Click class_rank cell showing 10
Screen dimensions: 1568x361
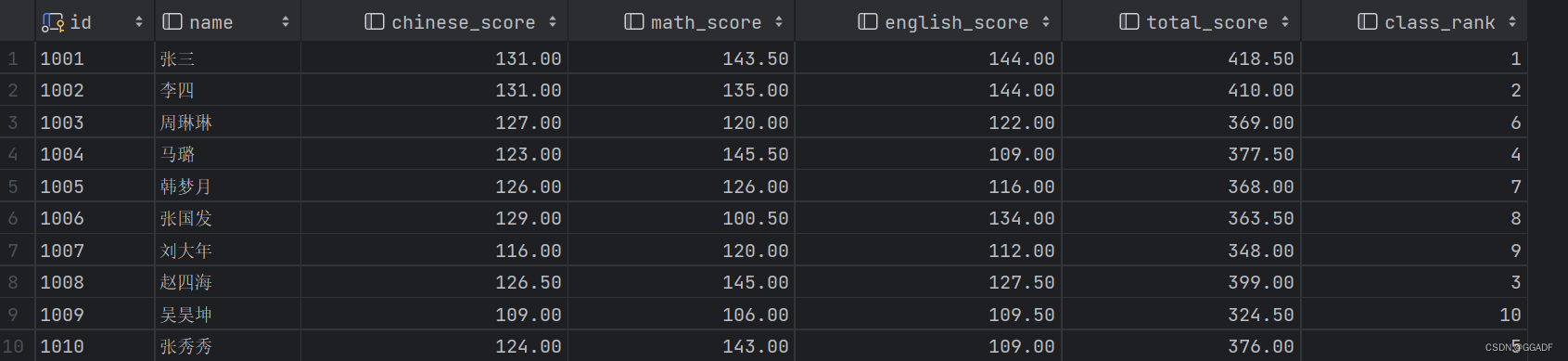point(1414,315)
